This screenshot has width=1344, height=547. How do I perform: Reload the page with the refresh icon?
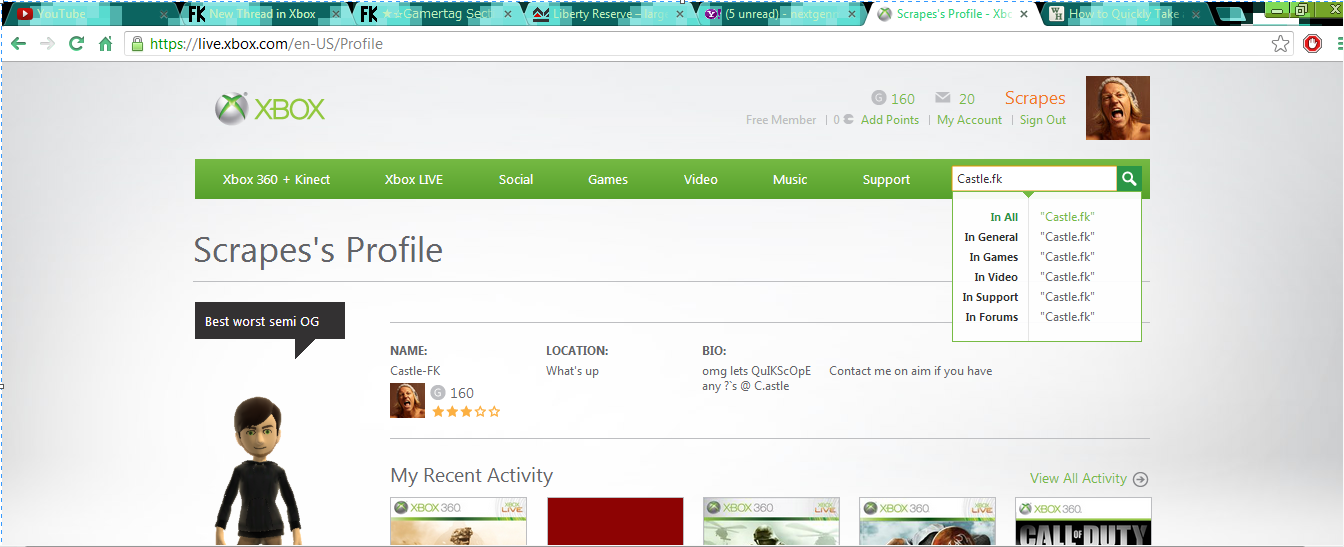(x=76, y=44)
